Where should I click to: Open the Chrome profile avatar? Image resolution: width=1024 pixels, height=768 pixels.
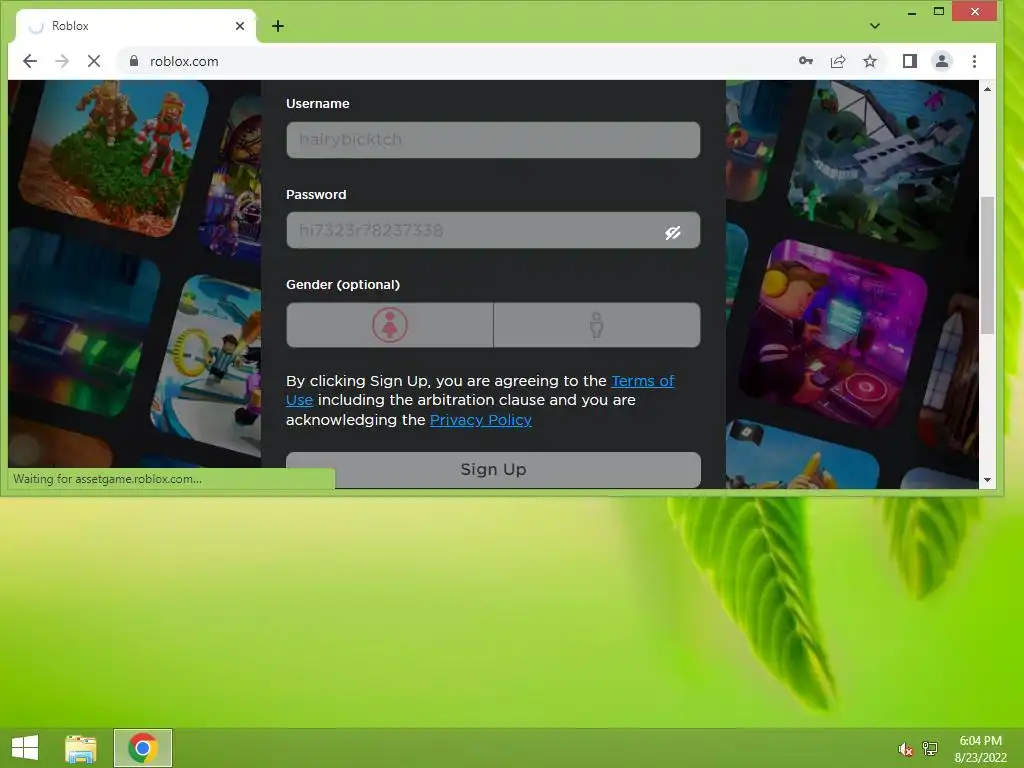pyautogui.click(x=942, y=61)
